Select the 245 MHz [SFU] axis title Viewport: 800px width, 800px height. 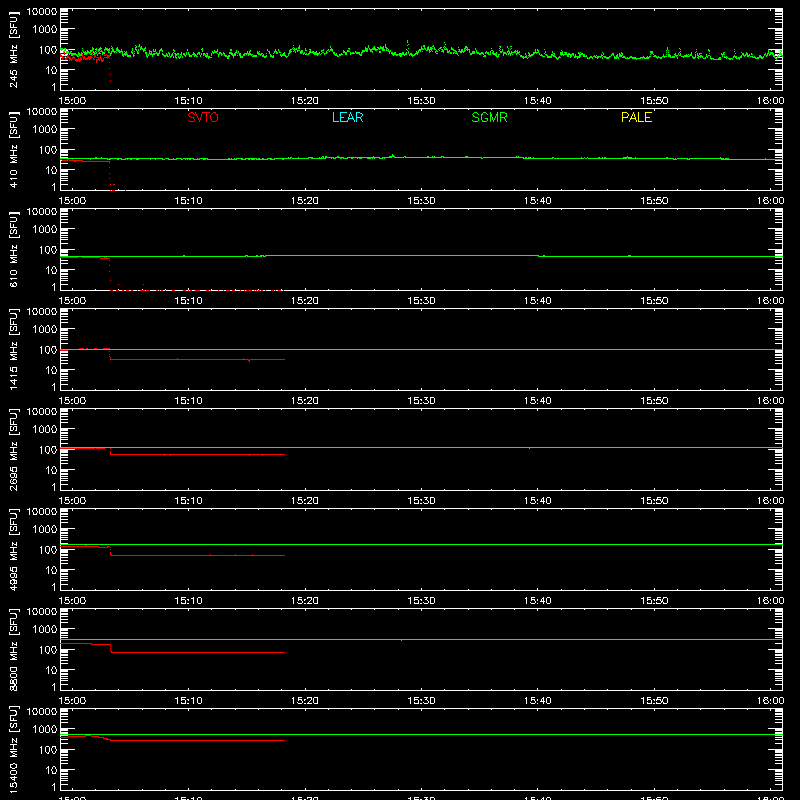pyautogui.click(x=13, y=49)
